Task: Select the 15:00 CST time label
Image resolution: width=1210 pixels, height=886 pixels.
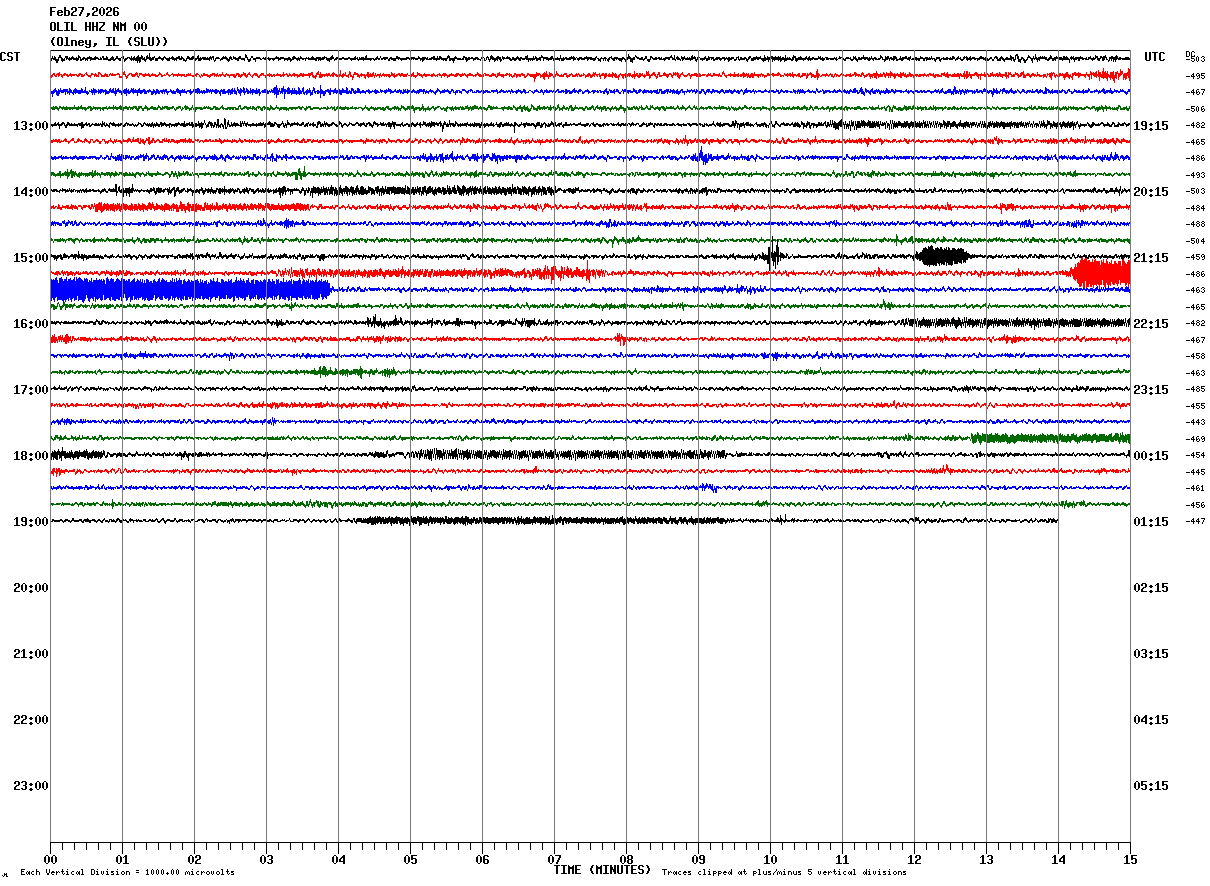Action: coord(31,258)
